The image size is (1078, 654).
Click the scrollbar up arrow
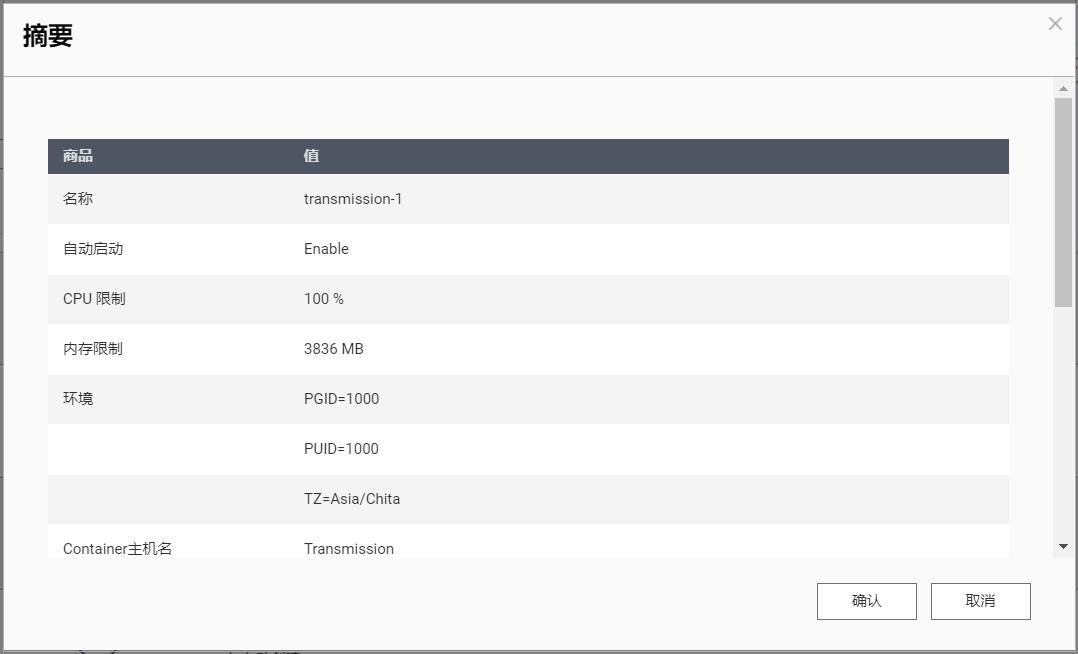pos(1063,89)
